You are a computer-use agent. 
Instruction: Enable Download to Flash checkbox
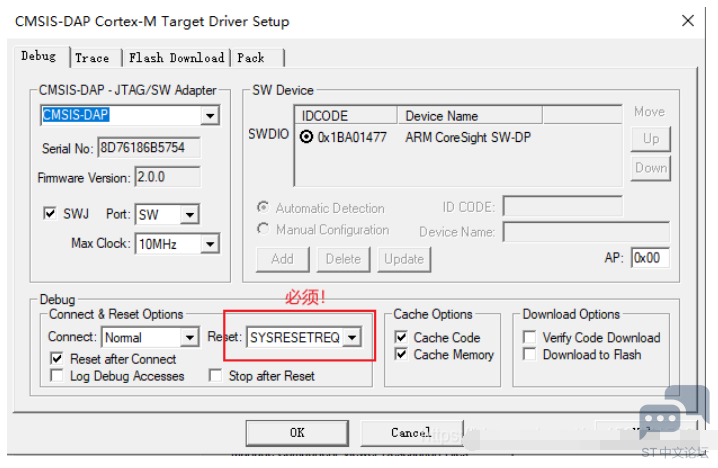[x=529, y=354]
